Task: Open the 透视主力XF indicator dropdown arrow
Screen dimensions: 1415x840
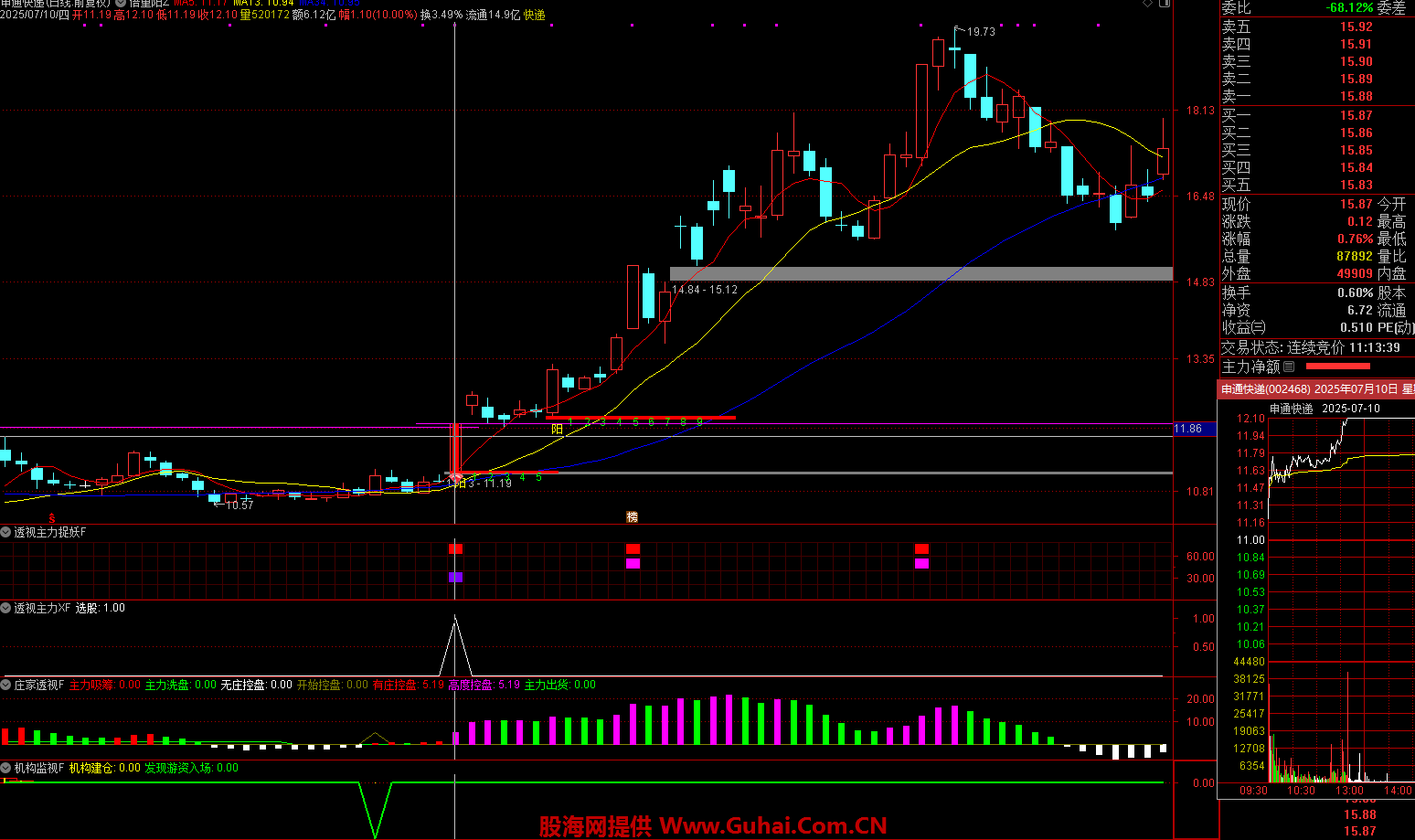Action: [x=5, y=608]
